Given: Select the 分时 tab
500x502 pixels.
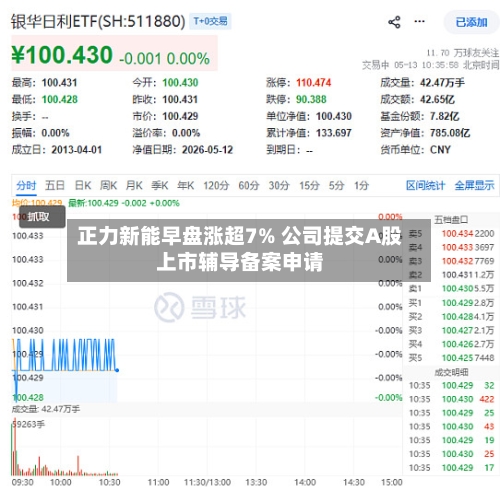Looking at the screenshot, I should pyautogui.click(x=26, y=185).
